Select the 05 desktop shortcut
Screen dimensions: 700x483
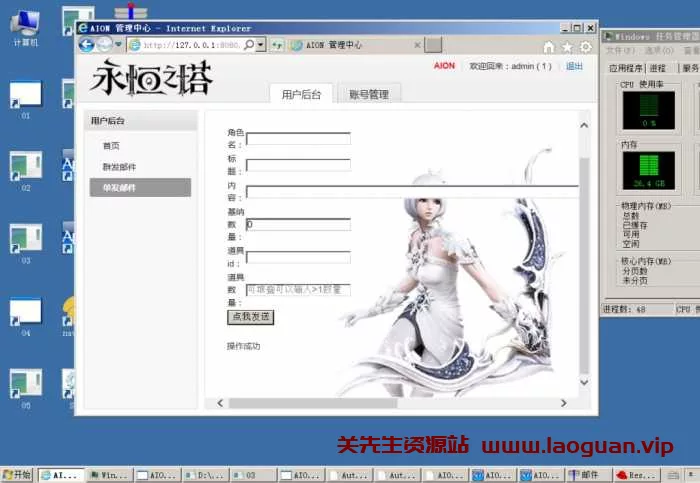(x=25, y=389)
